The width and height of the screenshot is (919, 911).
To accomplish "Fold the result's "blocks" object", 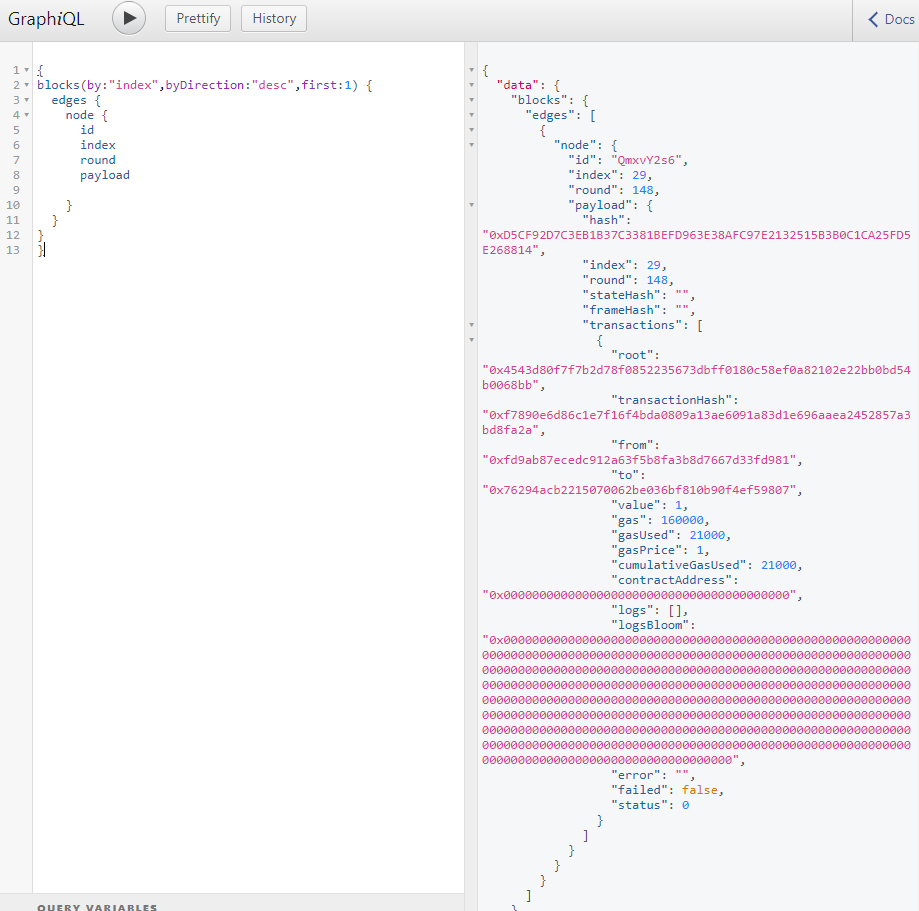I will click(x=472, y=100).
